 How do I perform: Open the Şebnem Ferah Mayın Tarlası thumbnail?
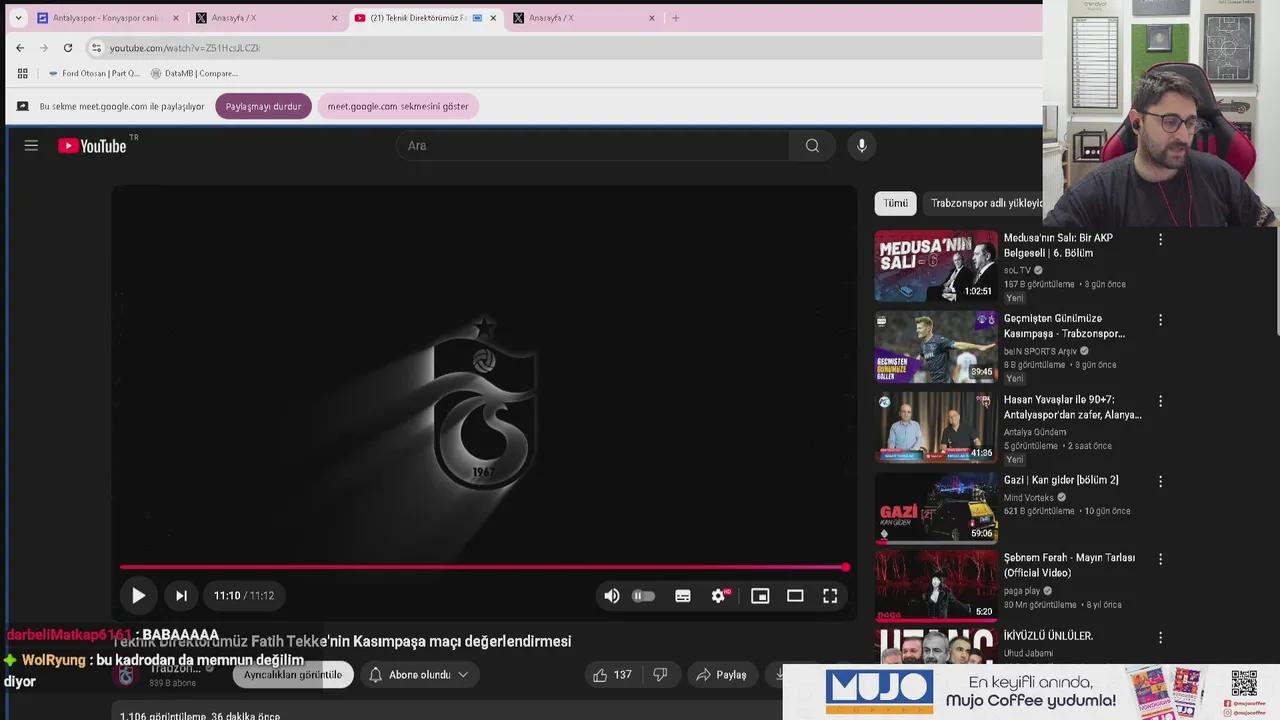point(936,585)
